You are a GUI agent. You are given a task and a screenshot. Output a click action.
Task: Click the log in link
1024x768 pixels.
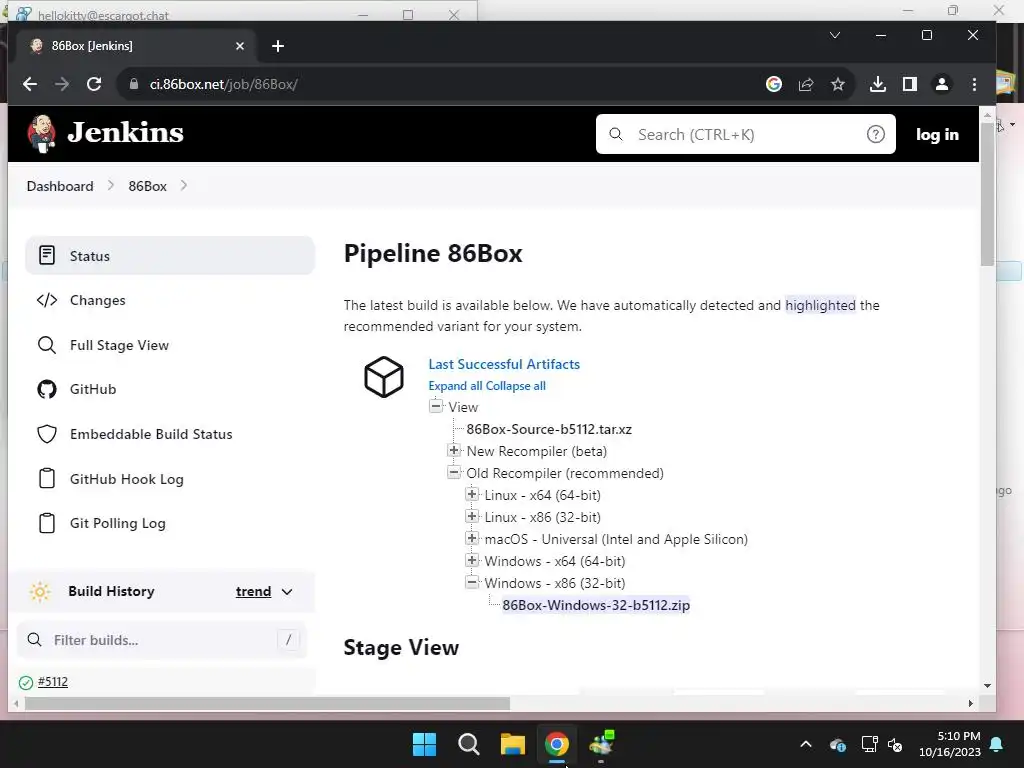(937, 135)
